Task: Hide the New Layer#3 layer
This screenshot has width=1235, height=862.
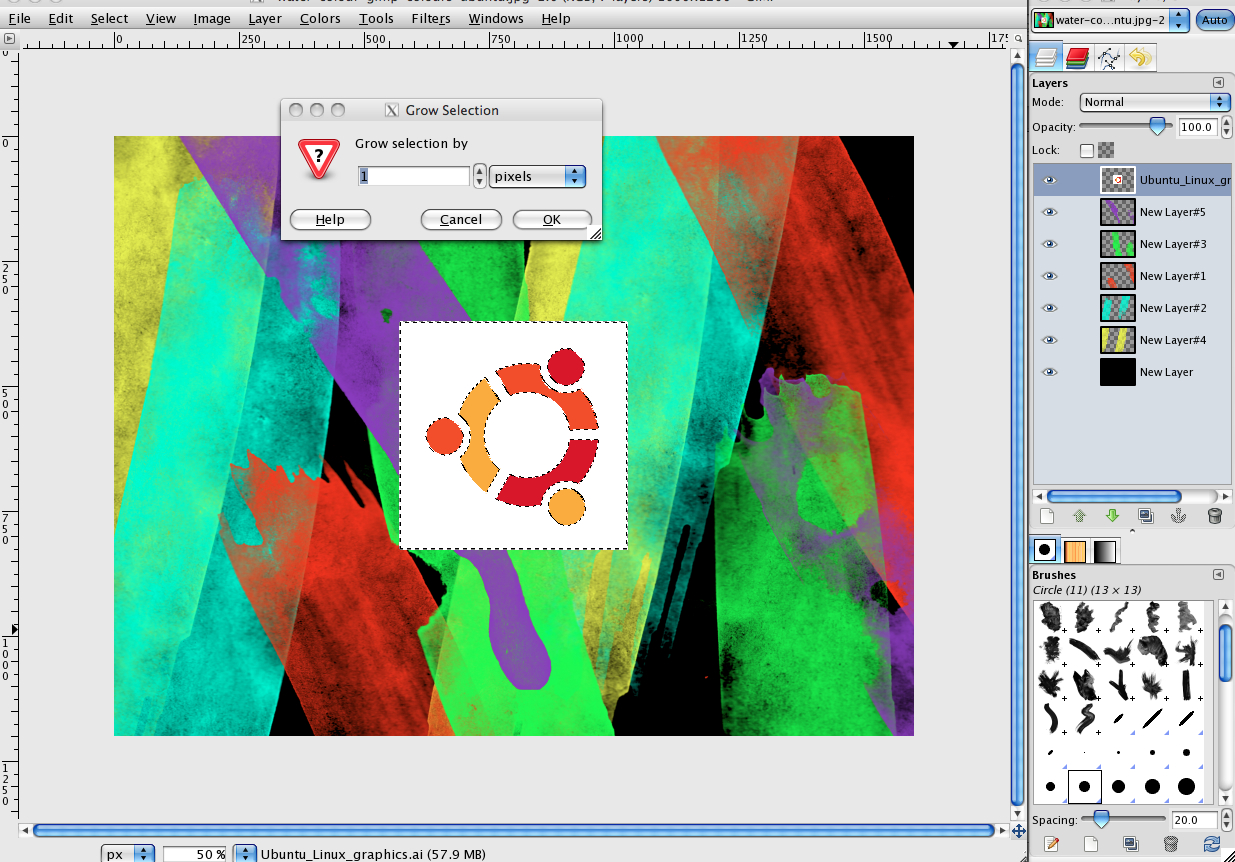Action: [x=1049, y=244]
